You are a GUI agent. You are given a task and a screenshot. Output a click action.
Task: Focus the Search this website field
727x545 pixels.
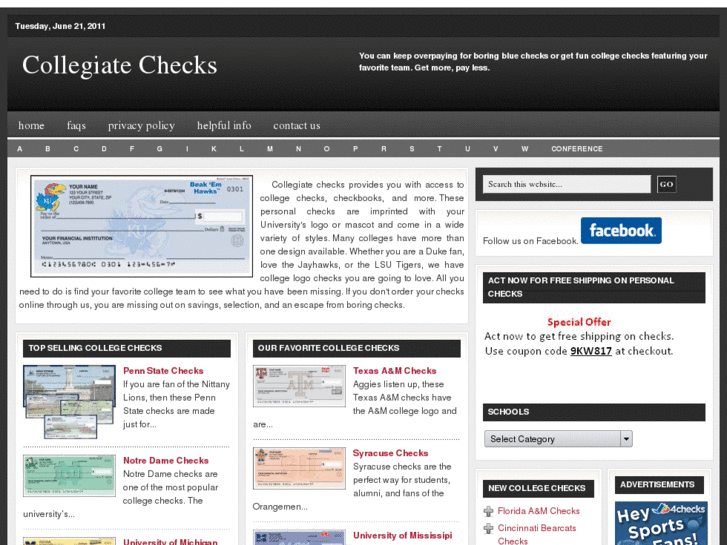pyautogui.click(x=567, y=184)
